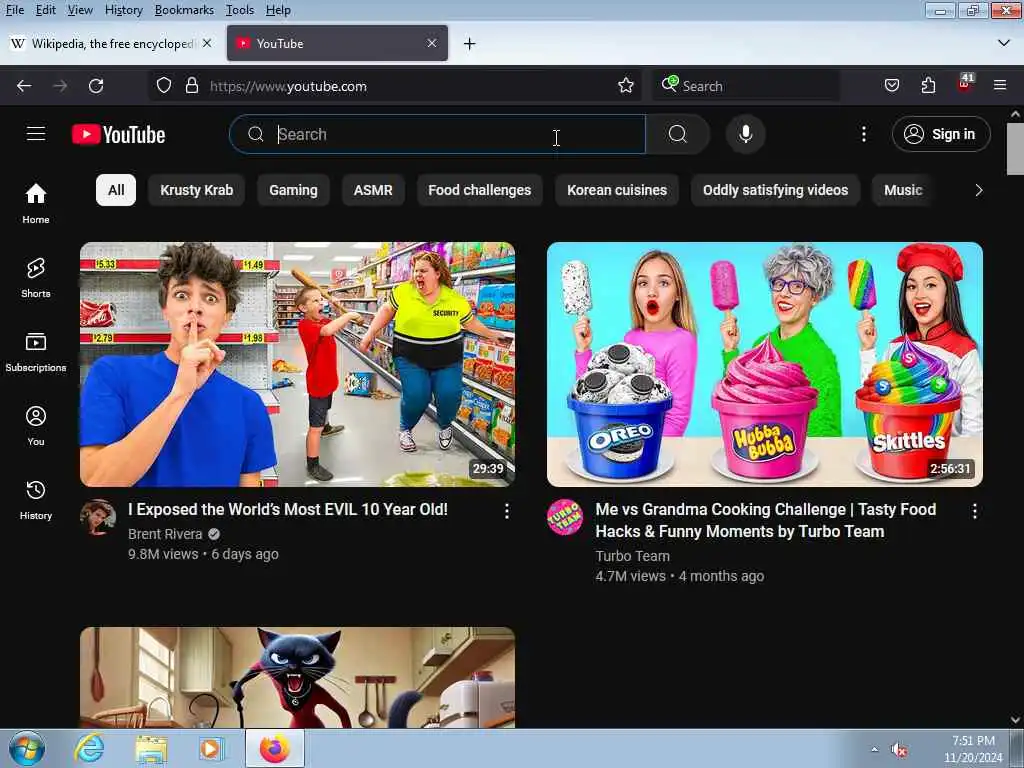This screenshot has width=1024, height=768.
Task: Open the File menu
Action: pyautogui.click(x=14, y=10)
